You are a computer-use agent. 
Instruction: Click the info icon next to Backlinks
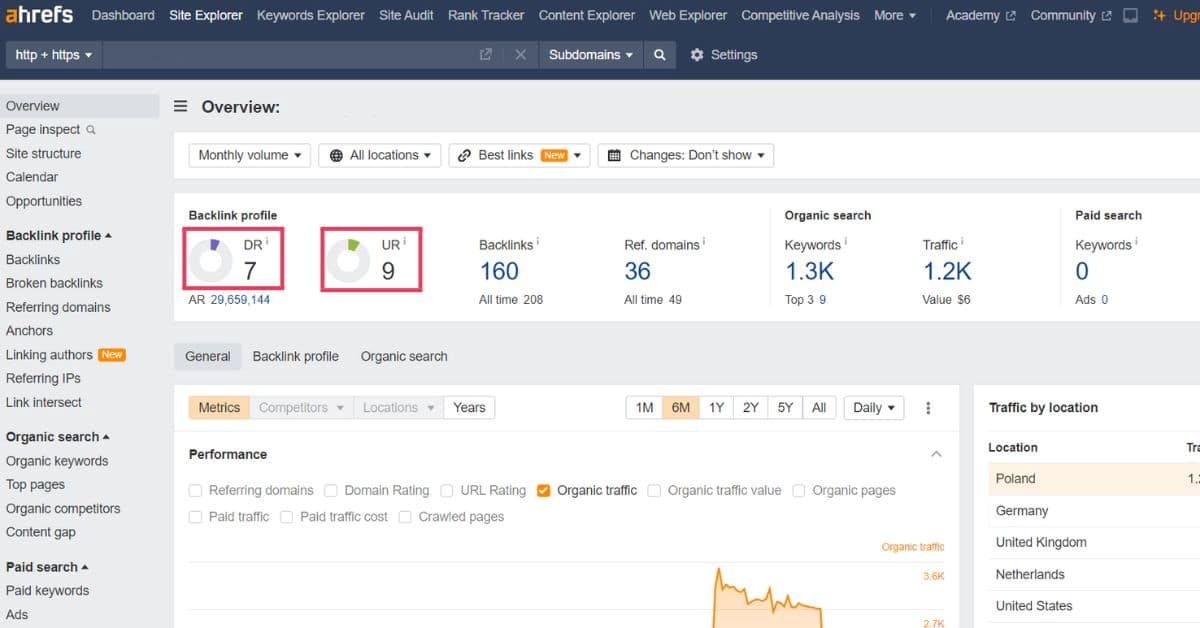point(538,241)
